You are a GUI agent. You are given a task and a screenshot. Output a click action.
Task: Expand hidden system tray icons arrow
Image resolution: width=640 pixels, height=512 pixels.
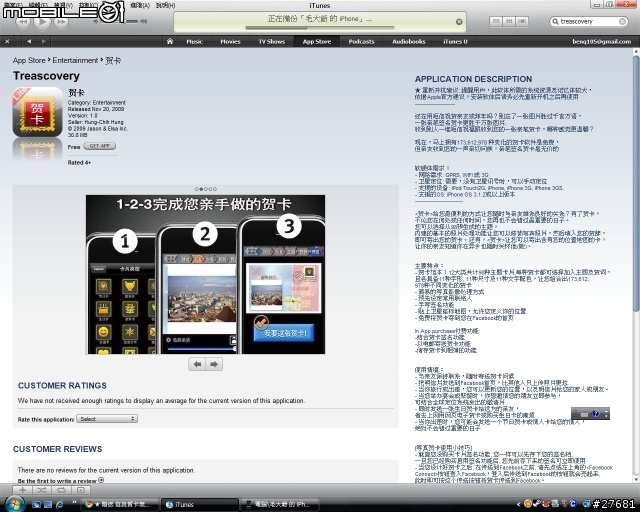[x=518, y=505]
